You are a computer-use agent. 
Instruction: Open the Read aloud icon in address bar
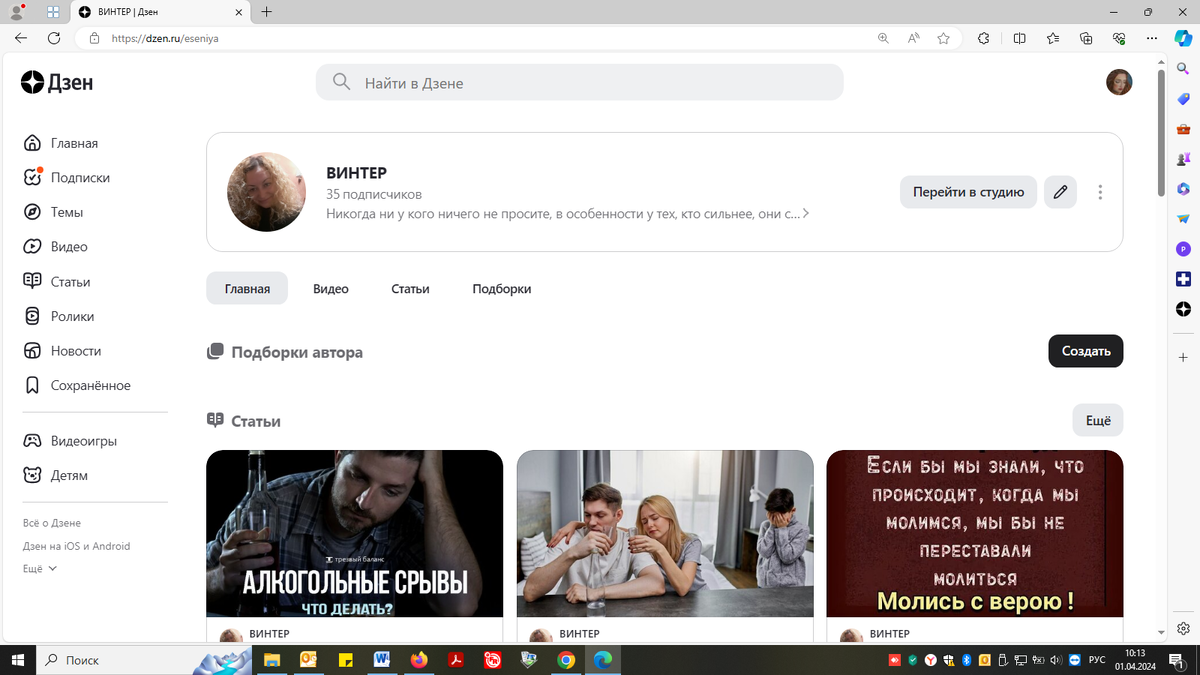[913, 38]
